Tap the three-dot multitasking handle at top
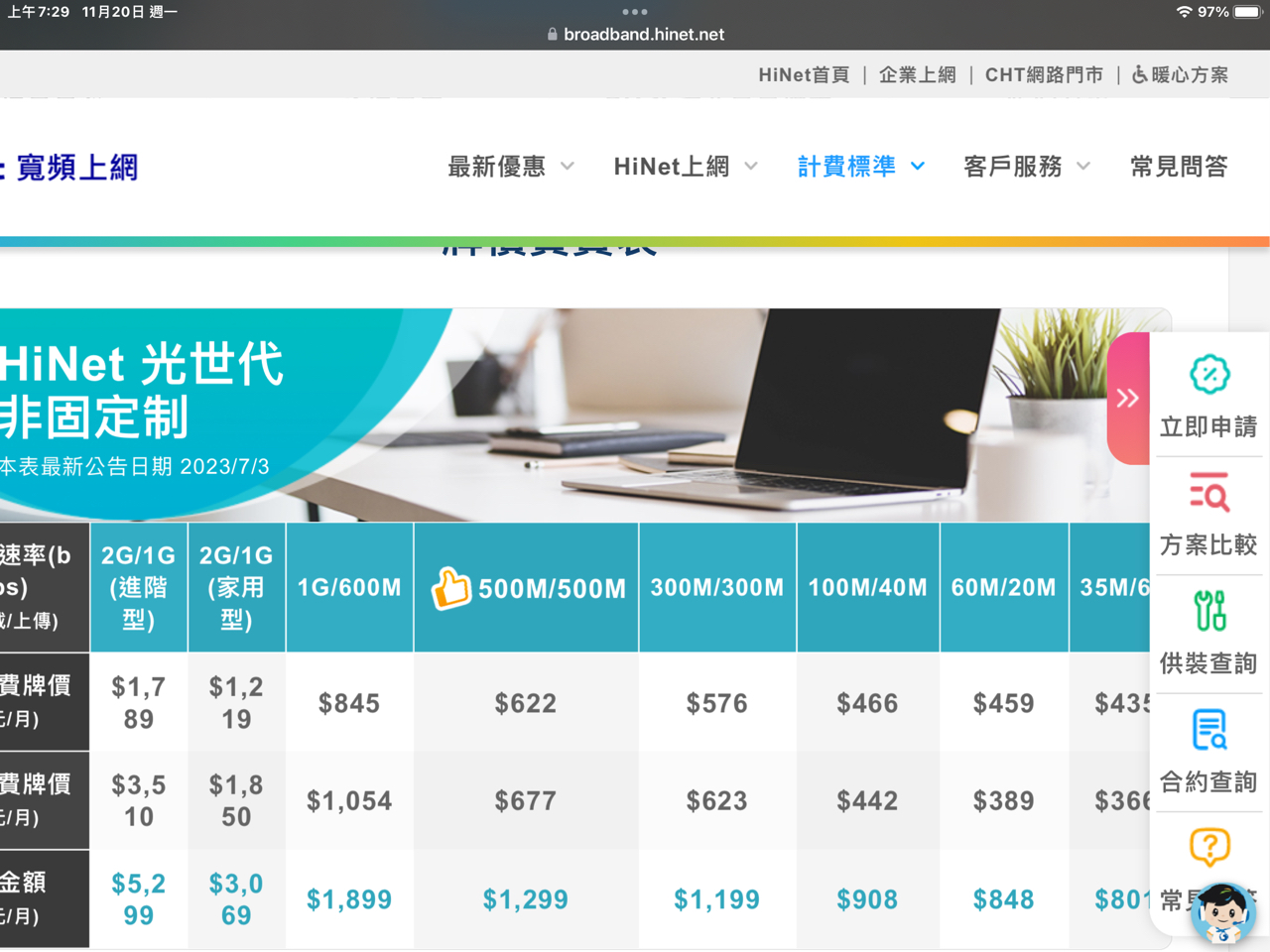This screenshot has width=1270, height=952. pos(635,12)
